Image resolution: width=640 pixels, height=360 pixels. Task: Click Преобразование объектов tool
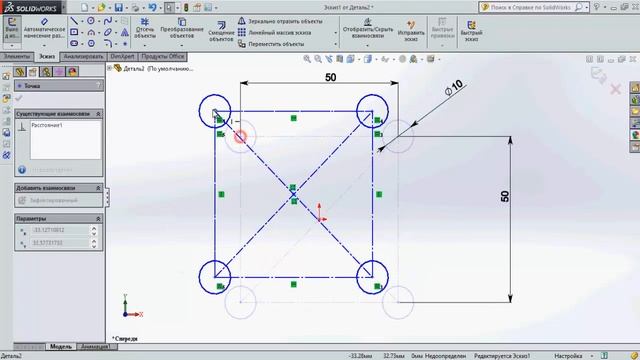tap(182, 28)
